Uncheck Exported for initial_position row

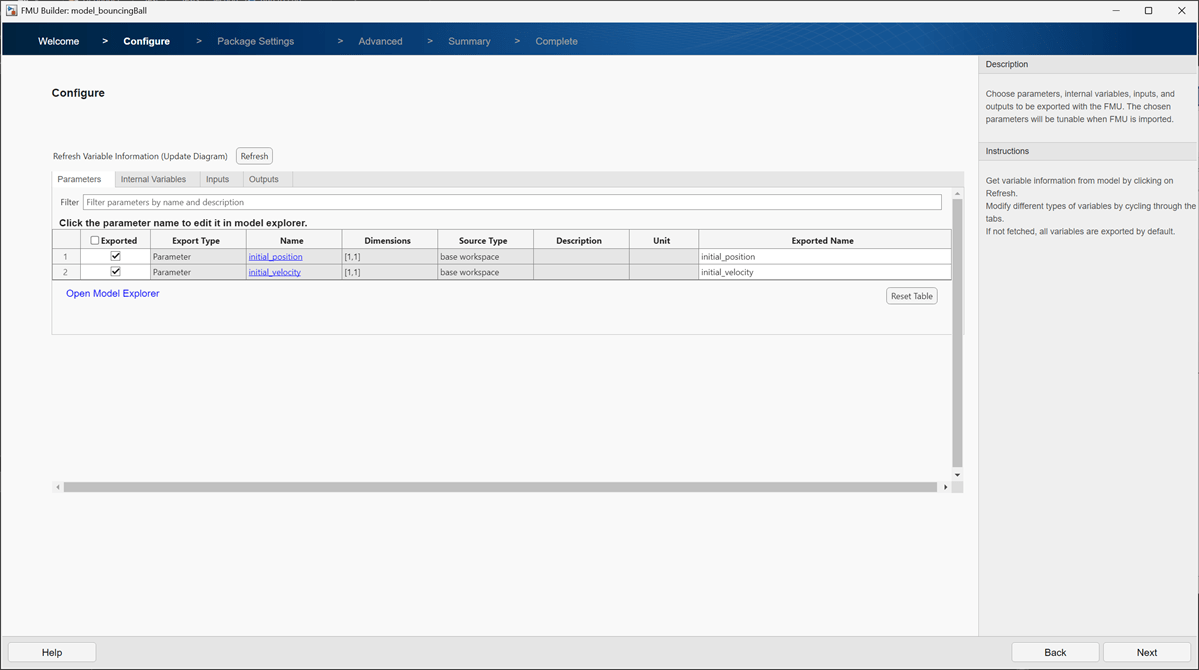click(115, 256)
